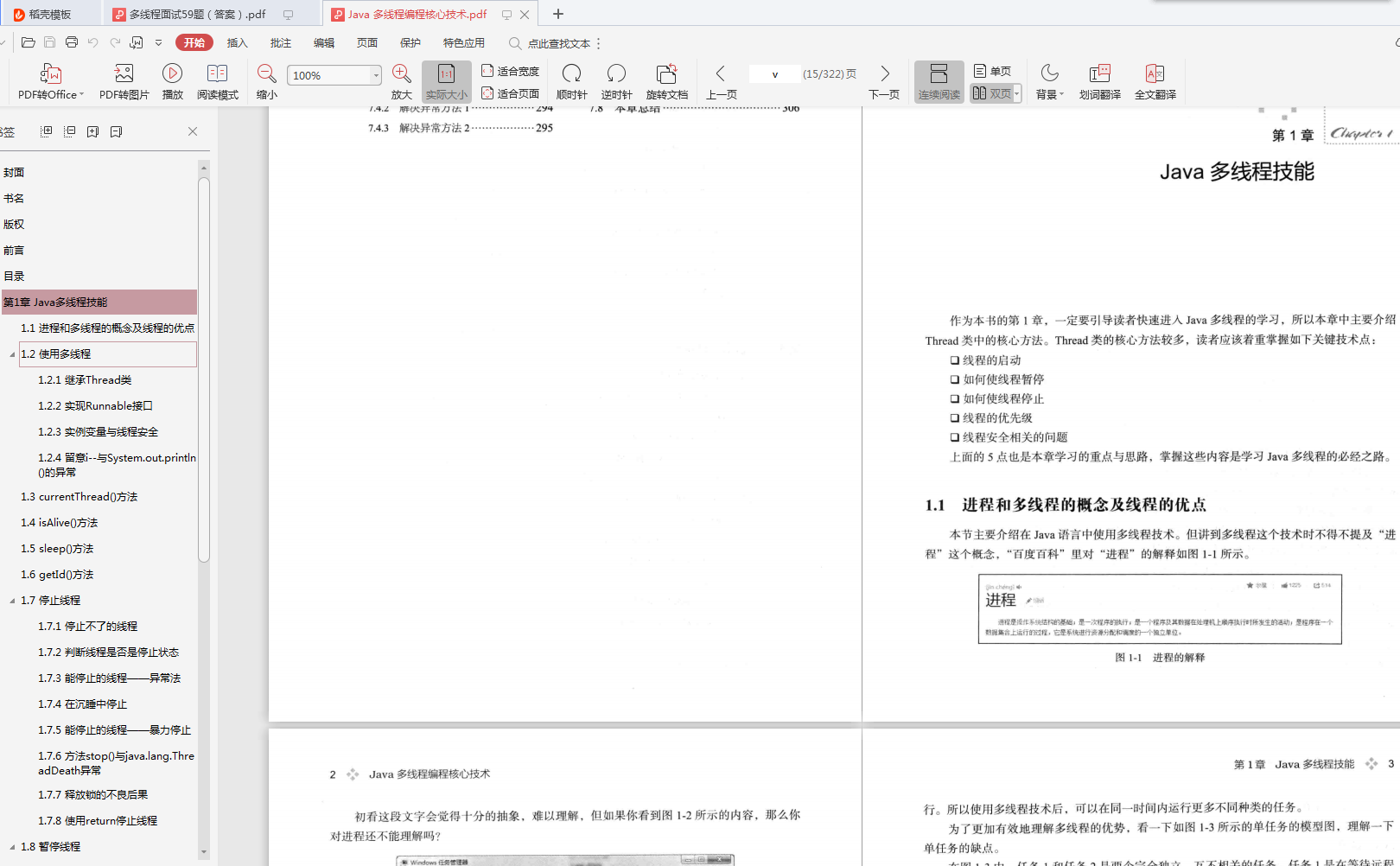Open 全文翻译 full text translation

pos(1155,82)
